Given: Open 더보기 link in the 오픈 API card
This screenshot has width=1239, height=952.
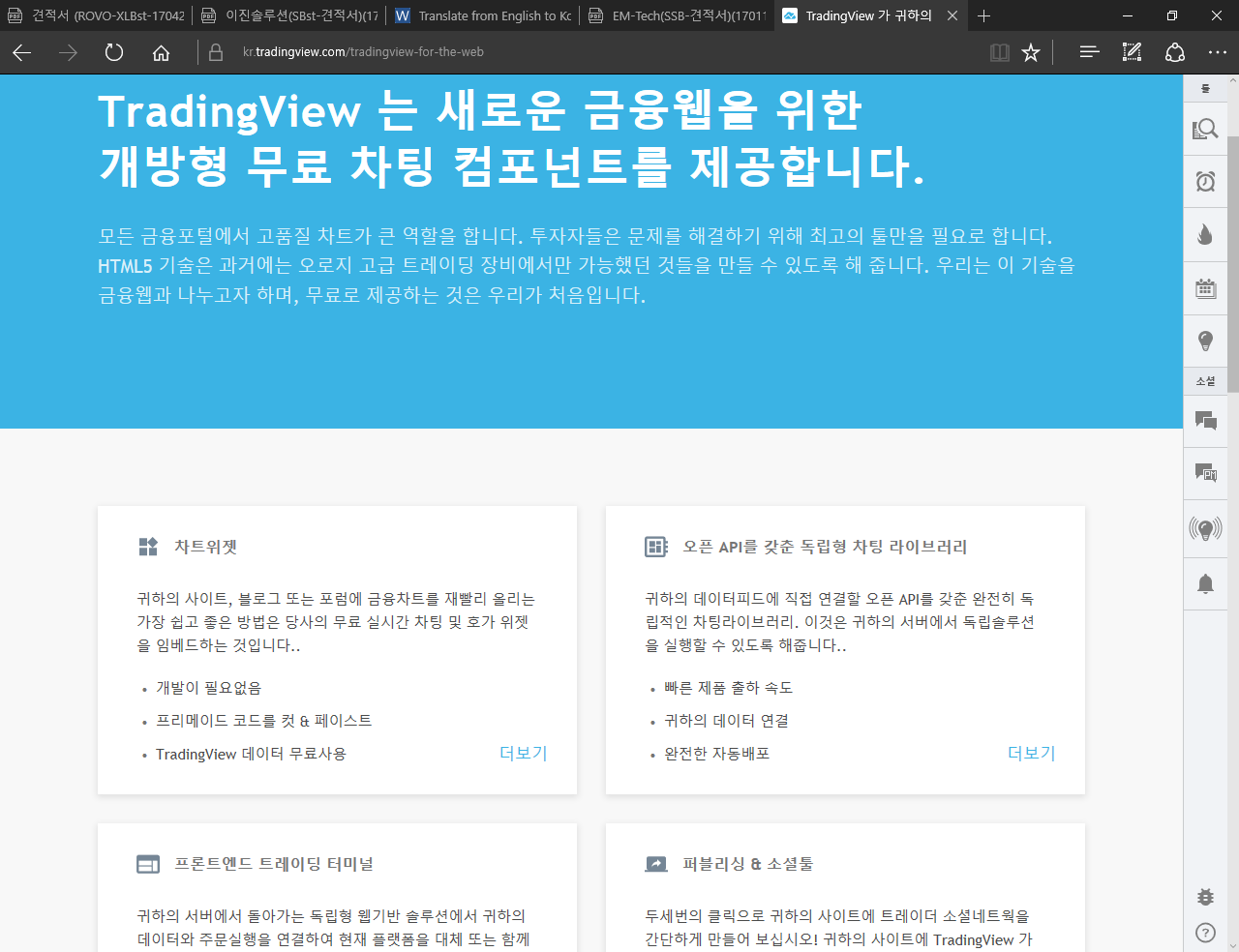Looking at the screenshot, I should point(1031,753).
